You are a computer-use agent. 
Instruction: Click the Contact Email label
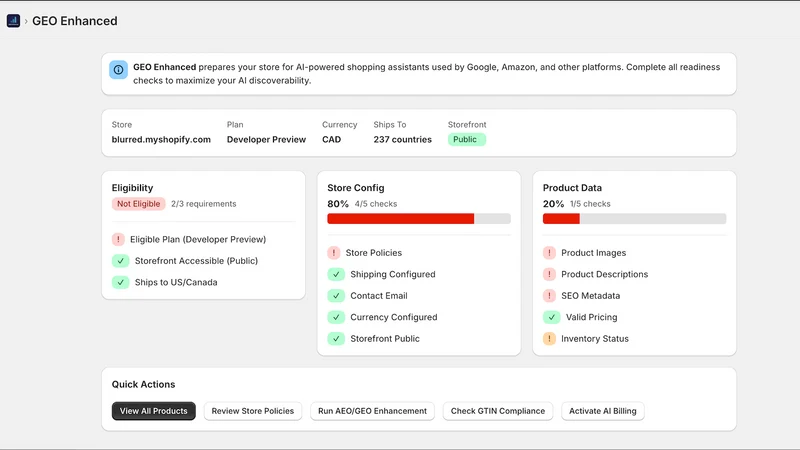point(379,295)
